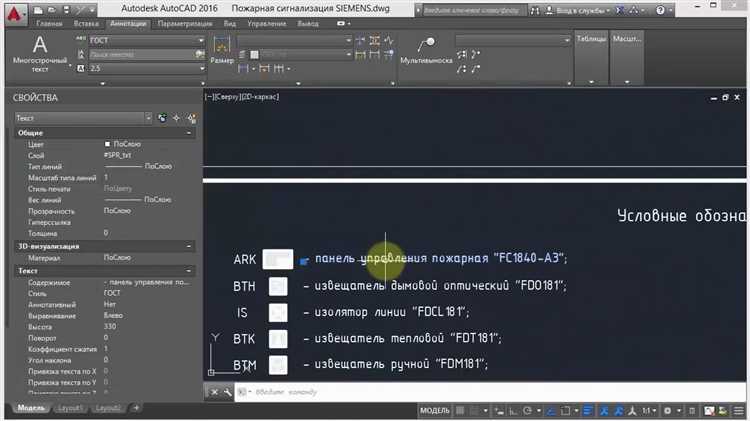Click the jogged dimension line icon
This screenshot has height=421, width=750.
[x=388, y=41]
